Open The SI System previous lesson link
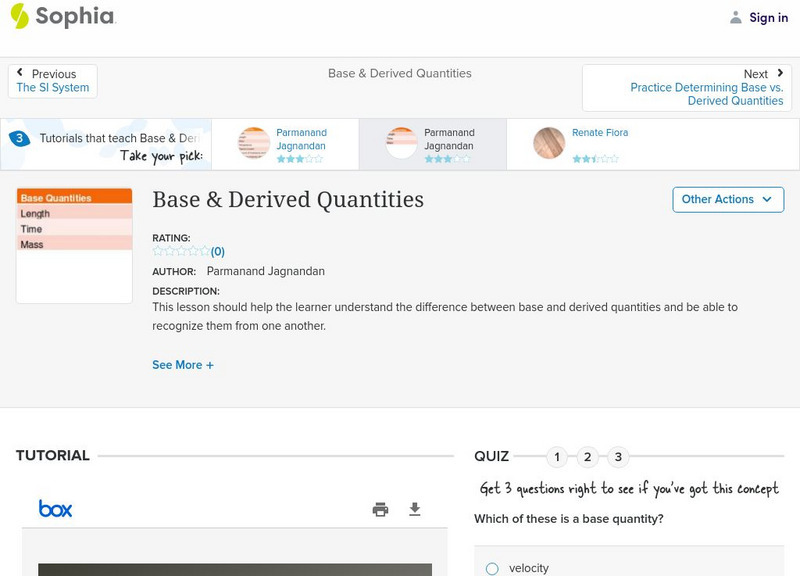 53,88
